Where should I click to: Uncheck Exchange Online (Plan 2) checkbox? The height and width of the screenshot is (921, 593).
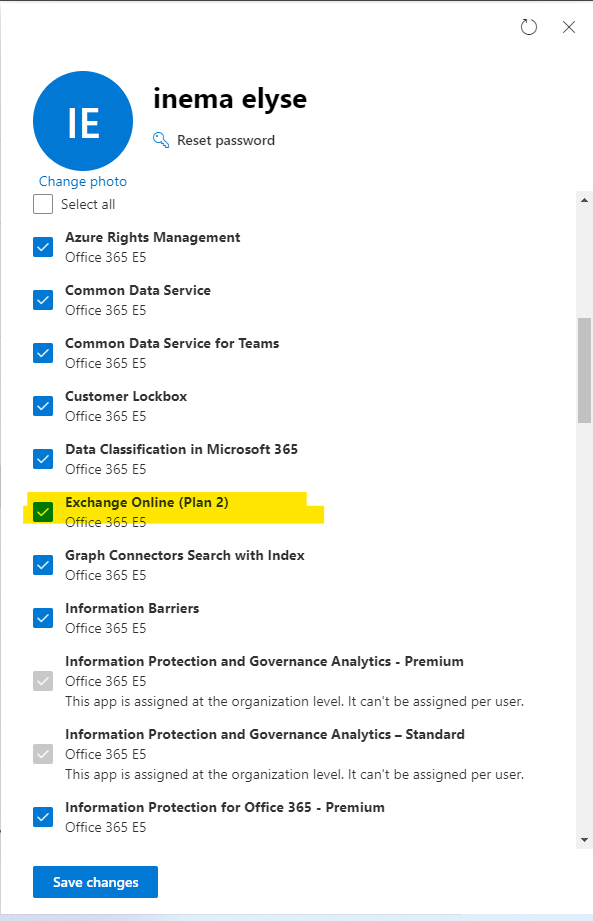pyautogui.click(x=43, y=512)
